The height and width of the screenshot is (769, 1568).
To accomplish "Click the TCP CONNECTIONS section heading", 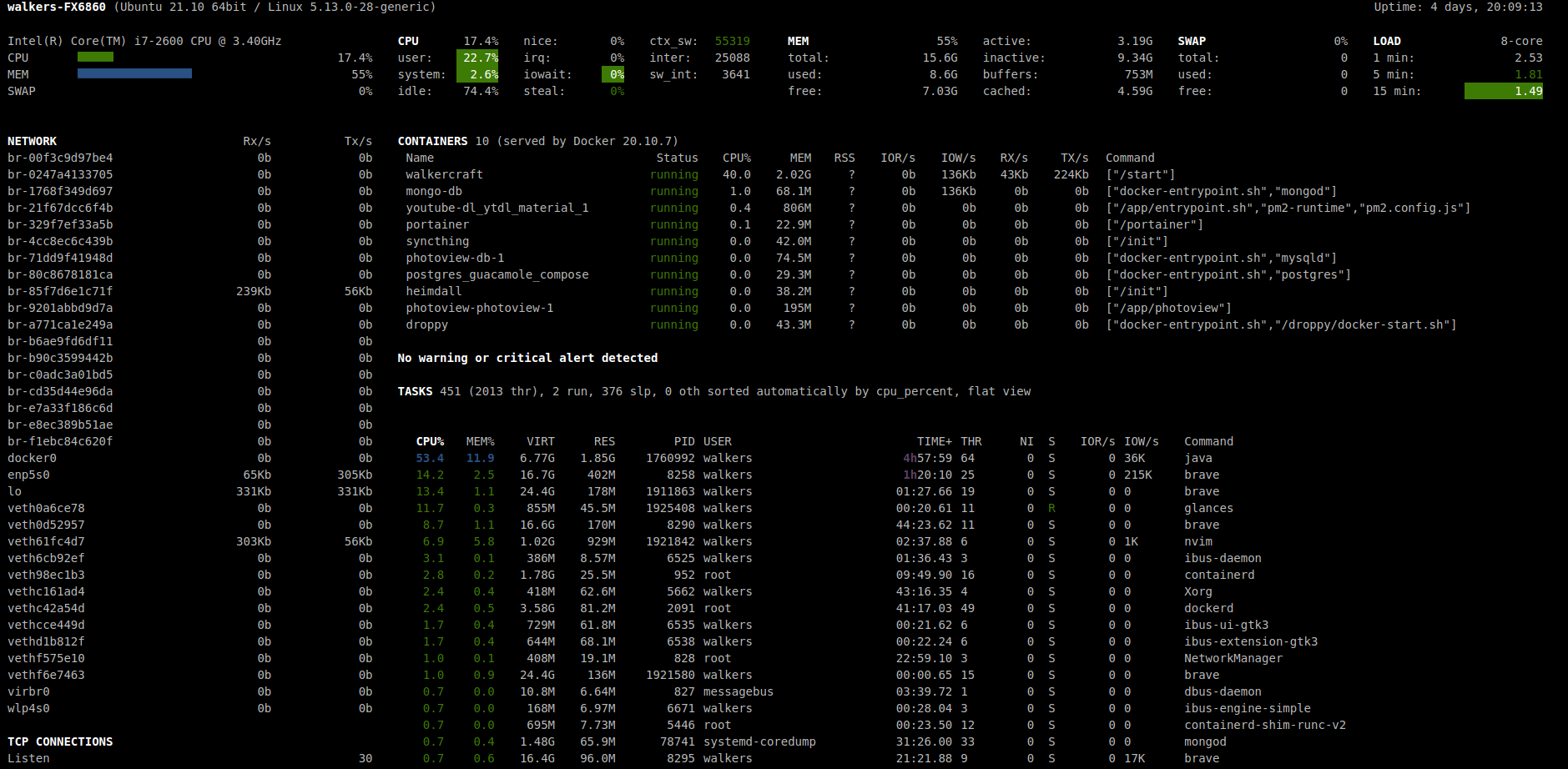I will pos(60,741).
